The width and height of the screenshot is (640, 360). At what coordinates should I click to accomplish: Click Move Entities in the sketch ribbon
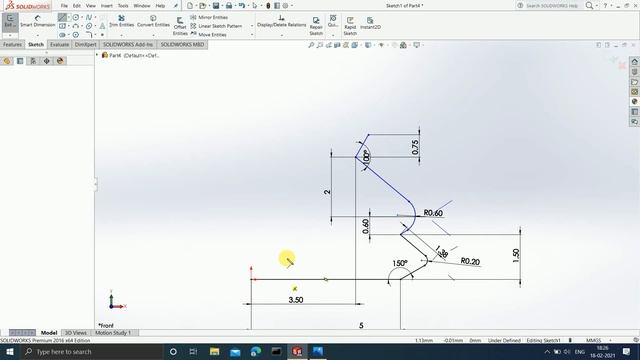click(208, 35)
